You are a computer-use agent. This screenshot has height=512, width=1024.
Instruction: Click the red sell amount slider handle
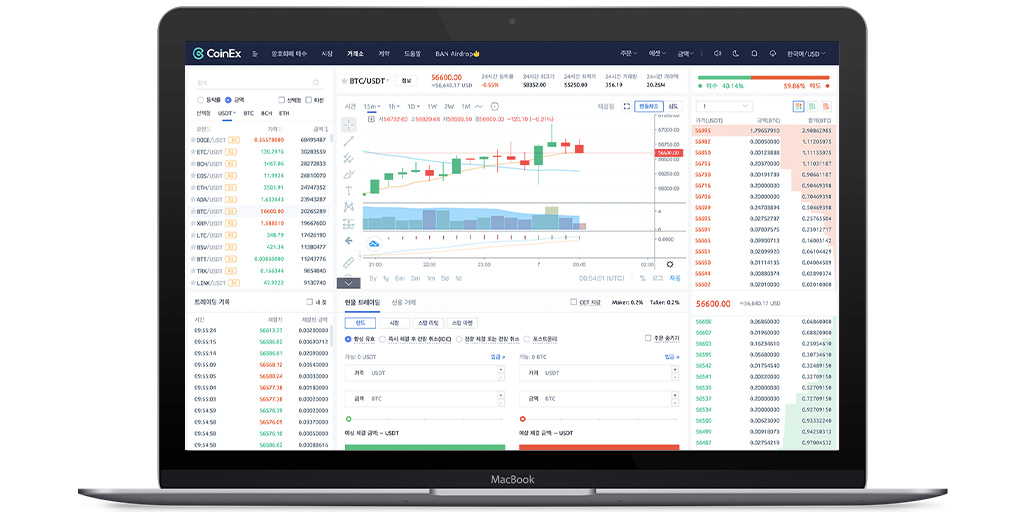522,419
